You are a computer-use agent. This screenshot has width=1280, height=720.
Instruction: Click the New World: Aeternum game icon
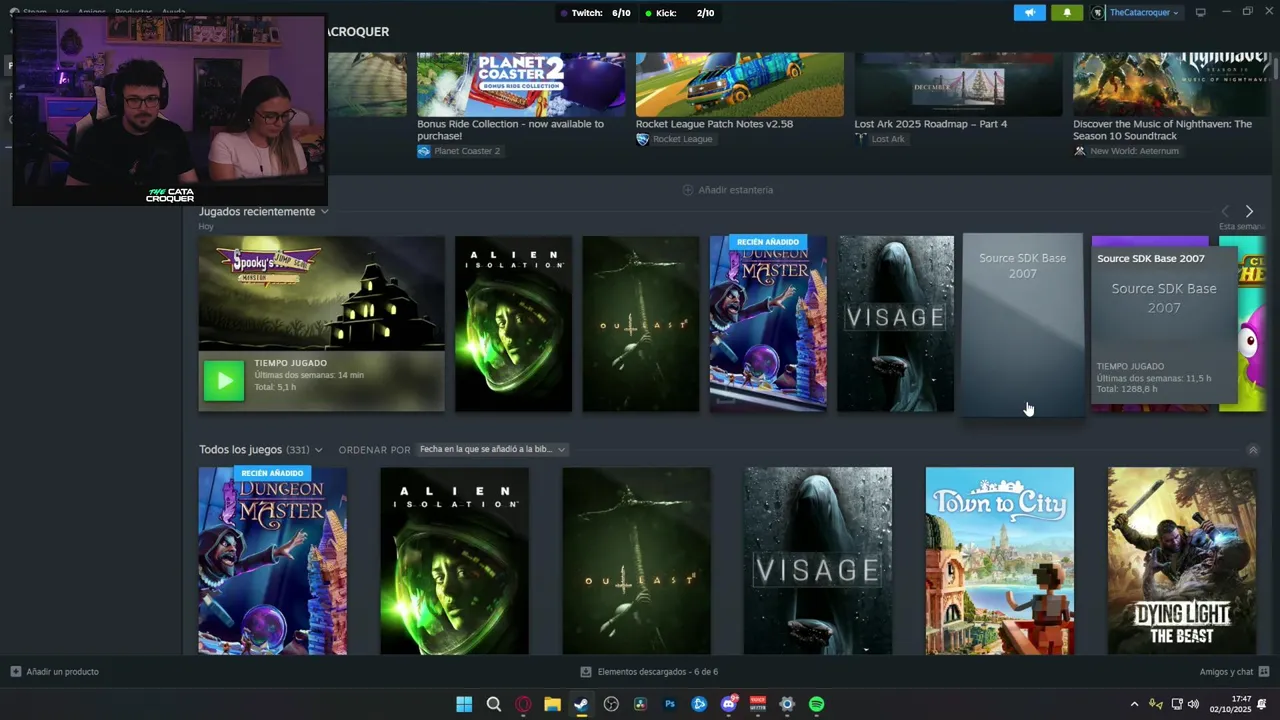[1080, 151]
